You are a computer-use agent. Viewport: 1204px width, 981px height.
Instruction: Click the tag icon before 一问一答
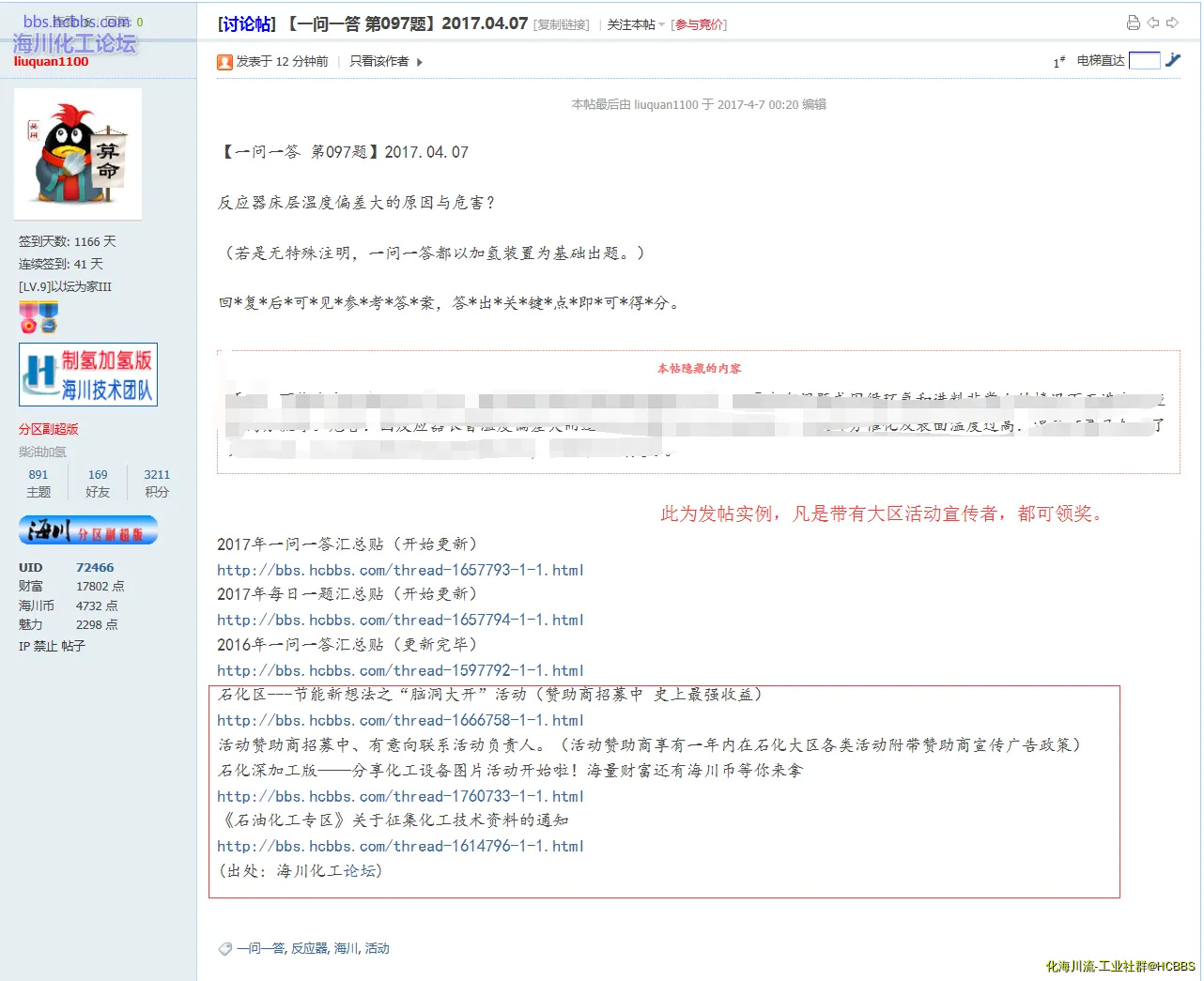click(224, 949)
